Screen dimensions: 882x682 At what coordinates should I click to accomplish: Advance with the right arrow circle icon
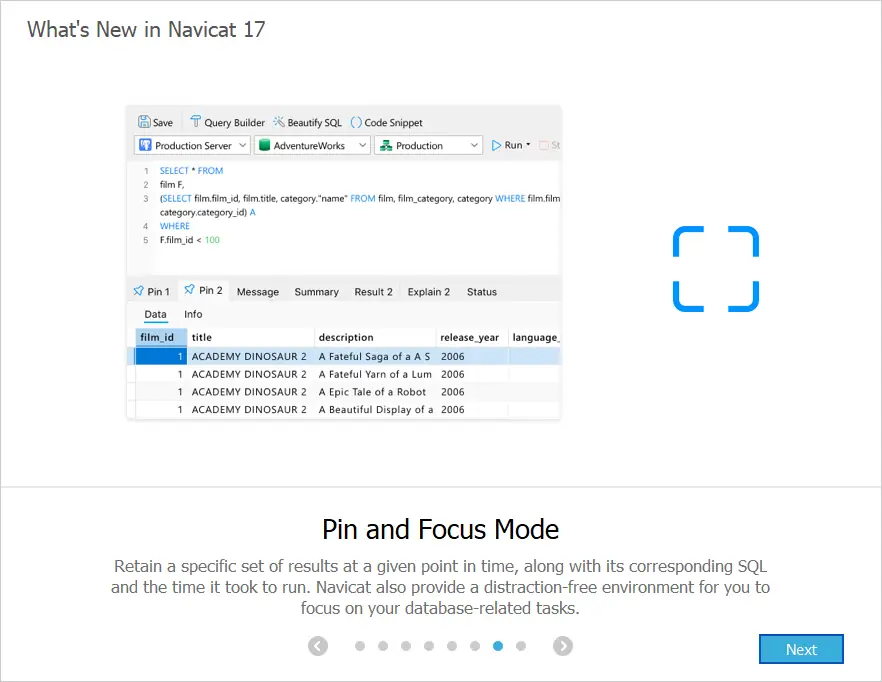tap(563, 646)
